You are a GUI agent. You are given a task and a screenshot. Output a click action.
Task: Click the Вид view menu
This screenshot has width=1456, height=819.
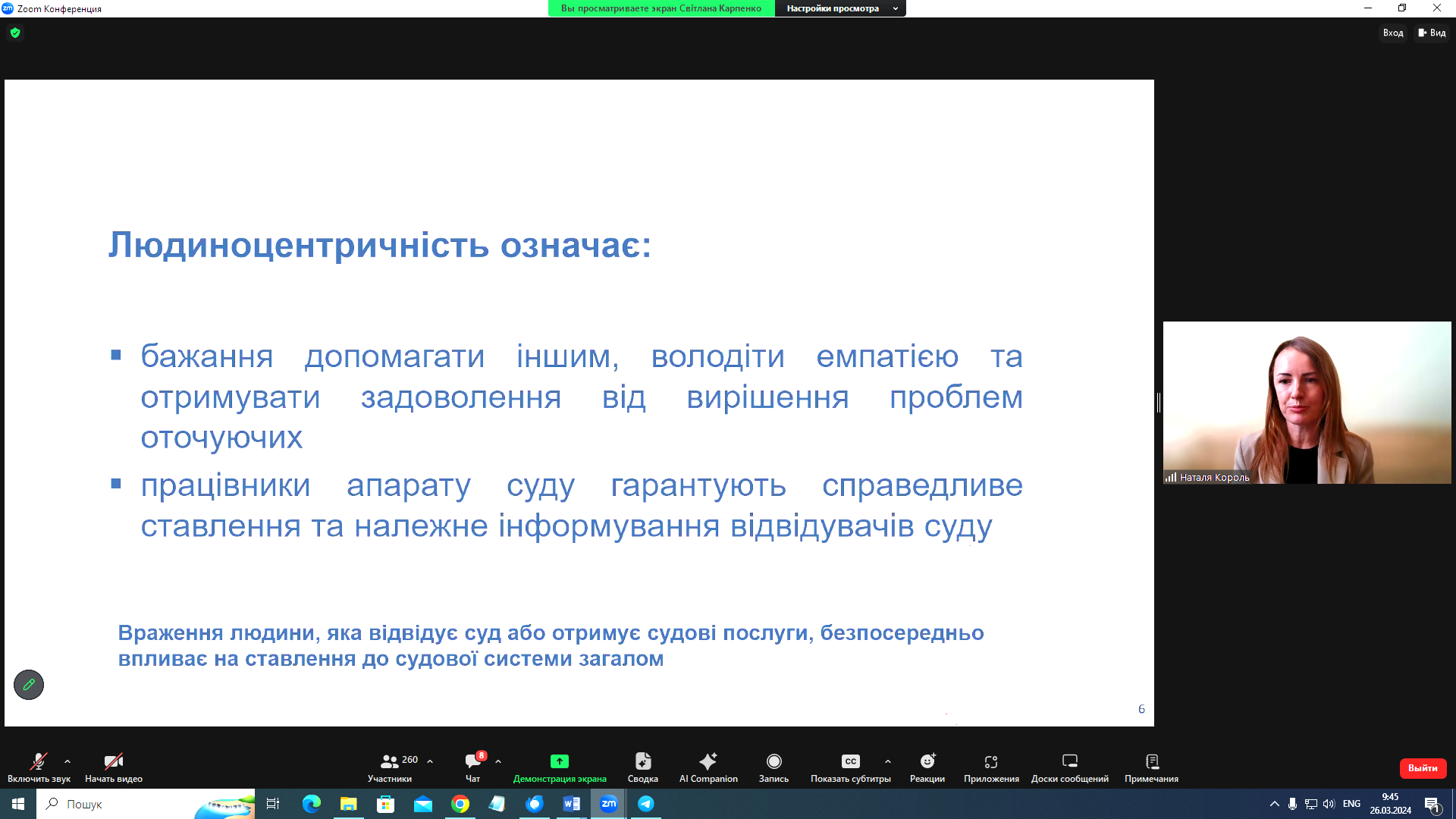pos(1432,33)
